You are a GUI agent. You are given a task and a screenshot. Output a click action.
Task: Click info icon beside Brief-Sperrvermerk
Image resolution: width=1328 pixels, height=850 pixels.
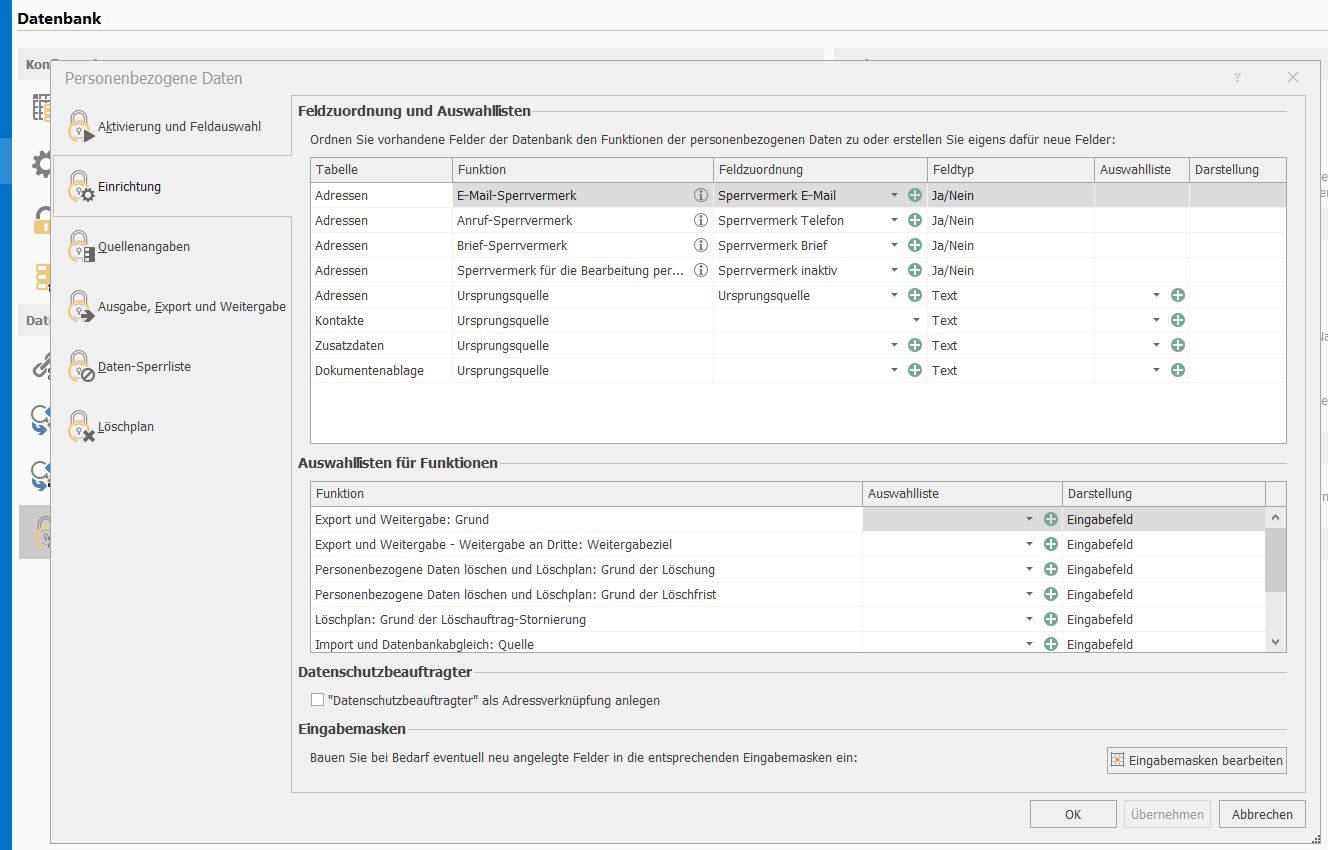tap(701, 246)
